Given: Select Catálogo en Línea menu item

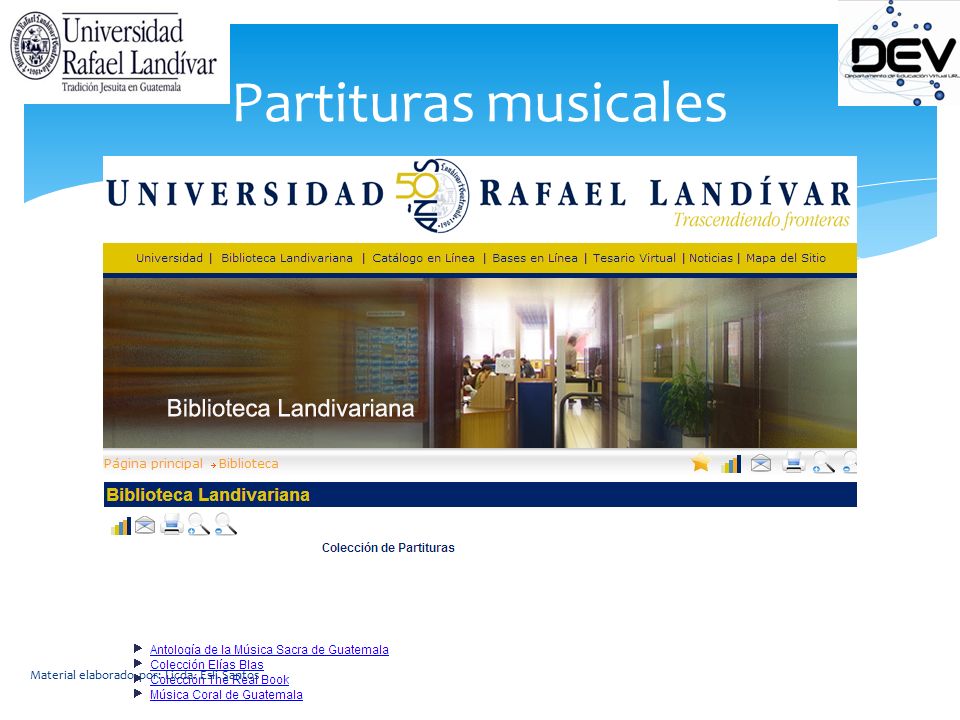Looking at the screenshot, I should [x=423, y=258].
